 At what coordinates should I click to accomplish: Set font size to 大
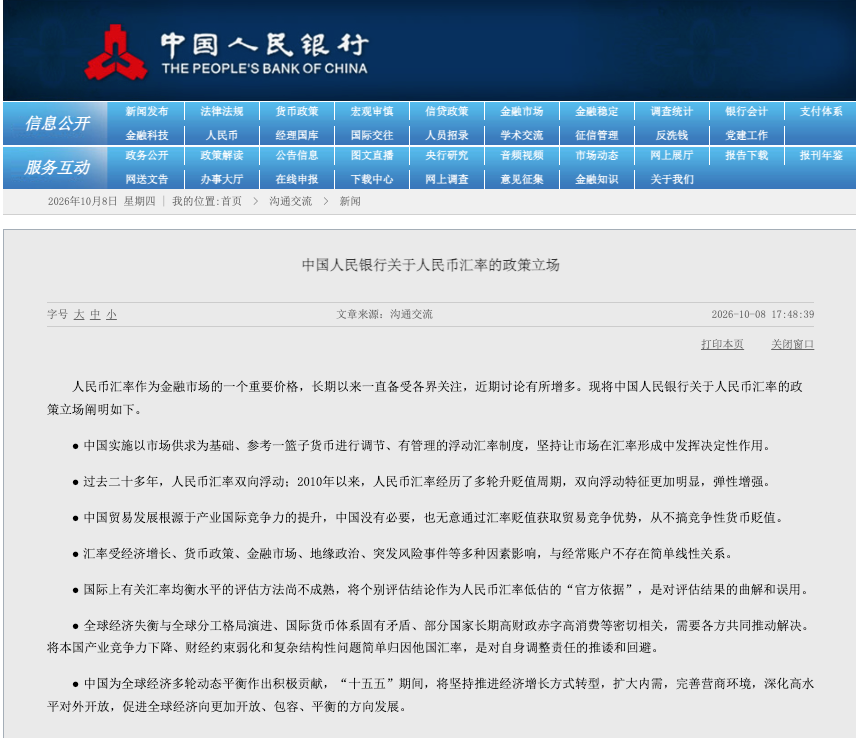(79, 314)
